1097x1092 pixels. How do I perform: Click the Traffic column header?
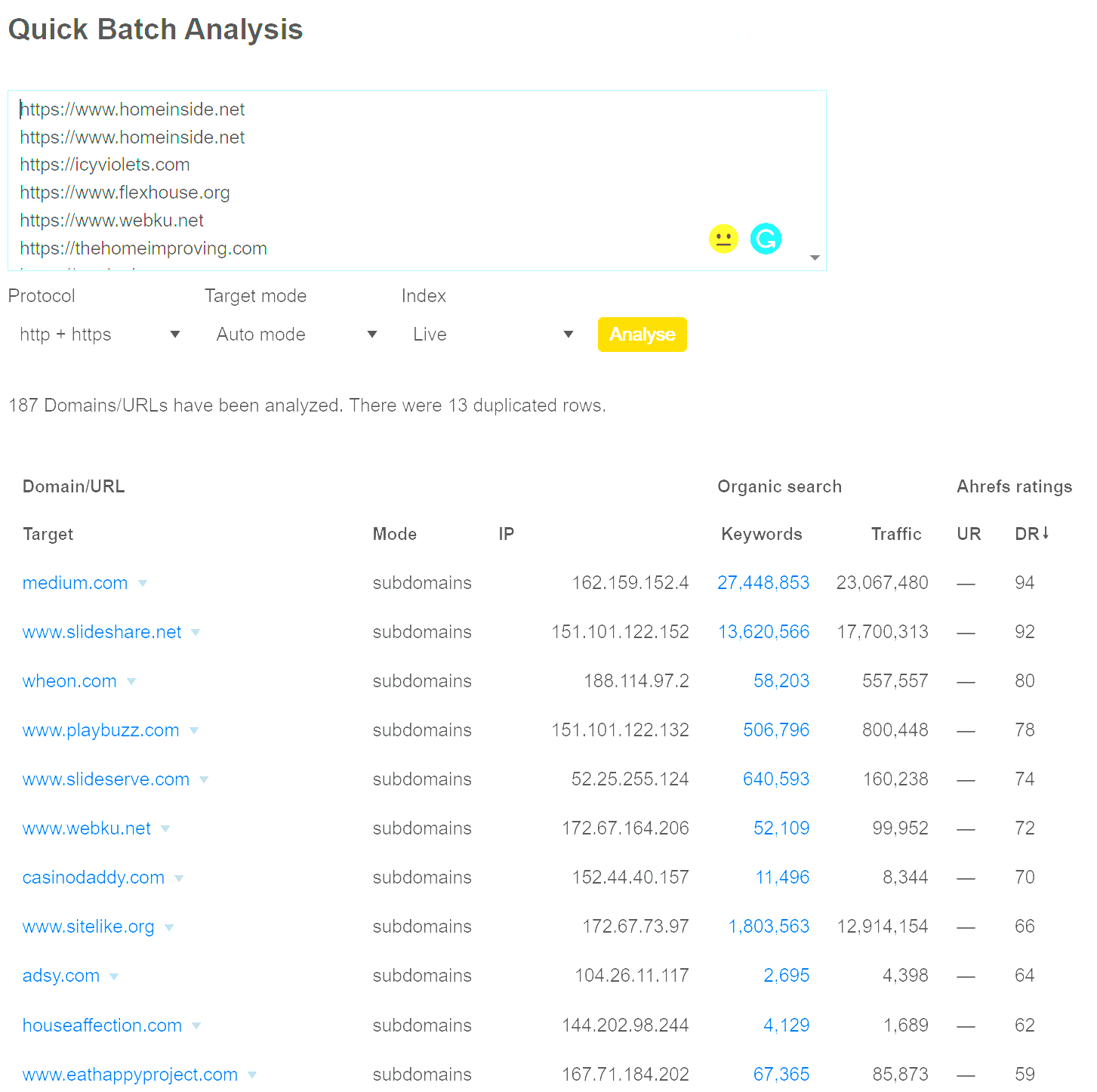[896, 534]
